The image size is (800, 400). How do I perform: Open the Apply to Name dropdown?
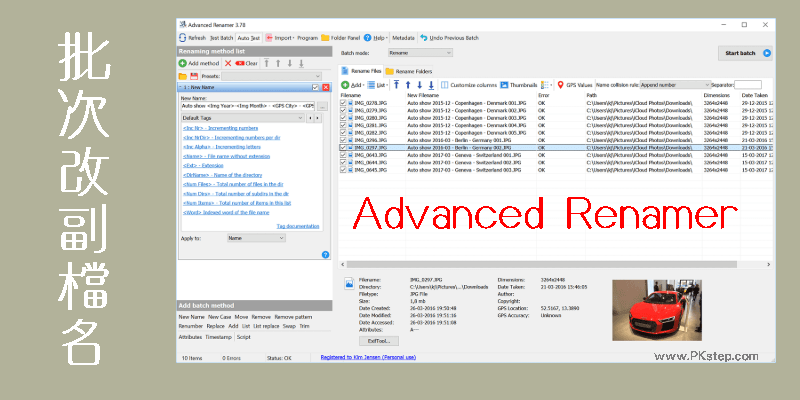coord(256,238)
